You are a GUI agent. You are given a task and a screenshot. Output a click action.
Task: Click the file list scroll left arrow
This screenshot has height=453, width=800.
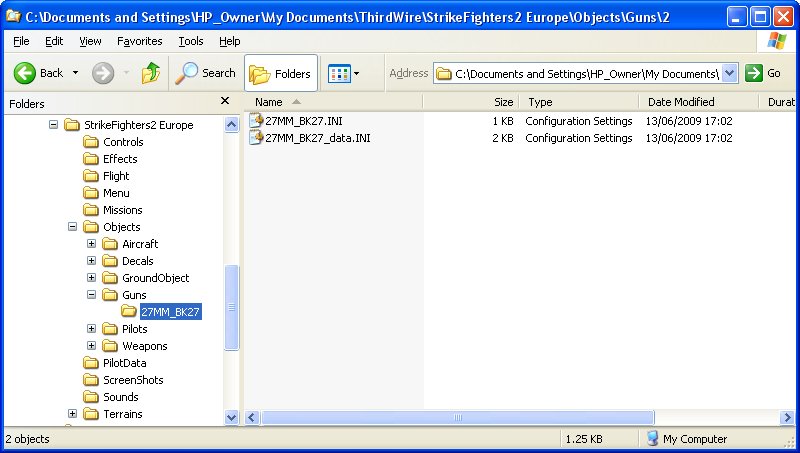(252, 417)
